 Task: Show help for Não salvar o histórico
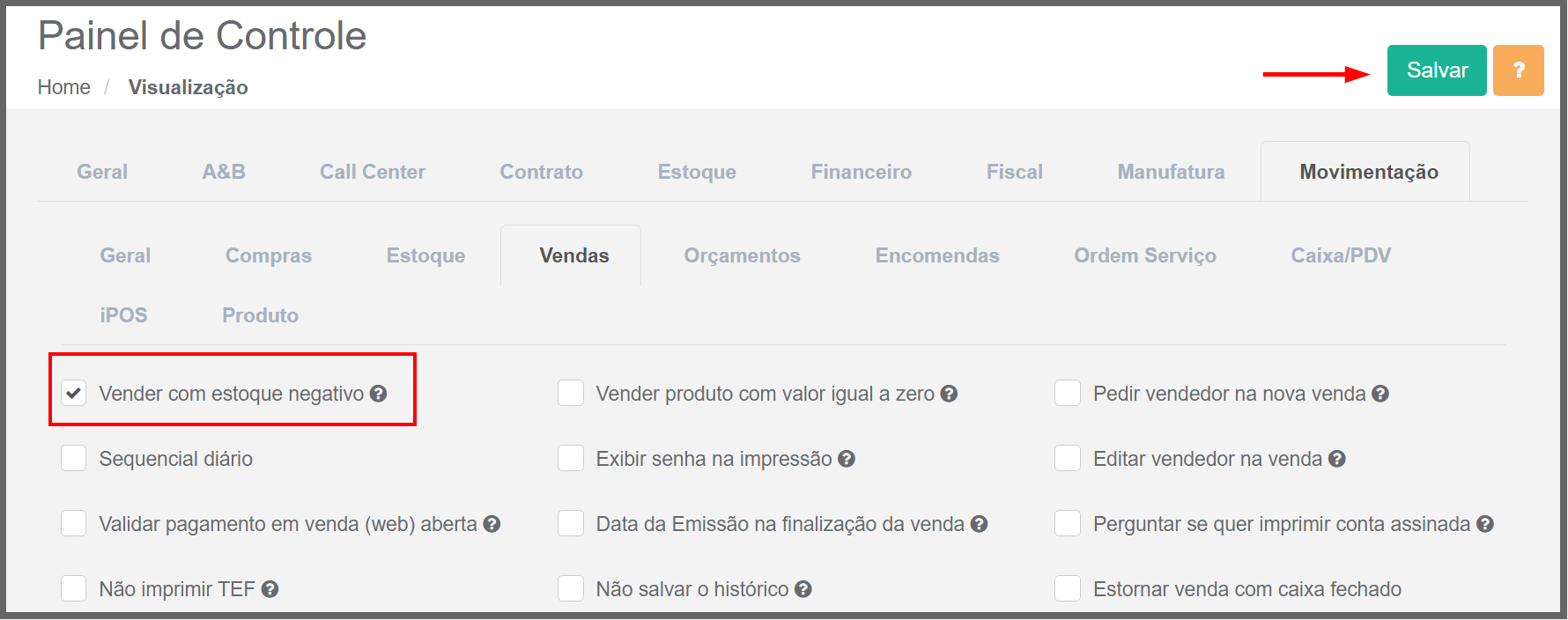point(802,589)
